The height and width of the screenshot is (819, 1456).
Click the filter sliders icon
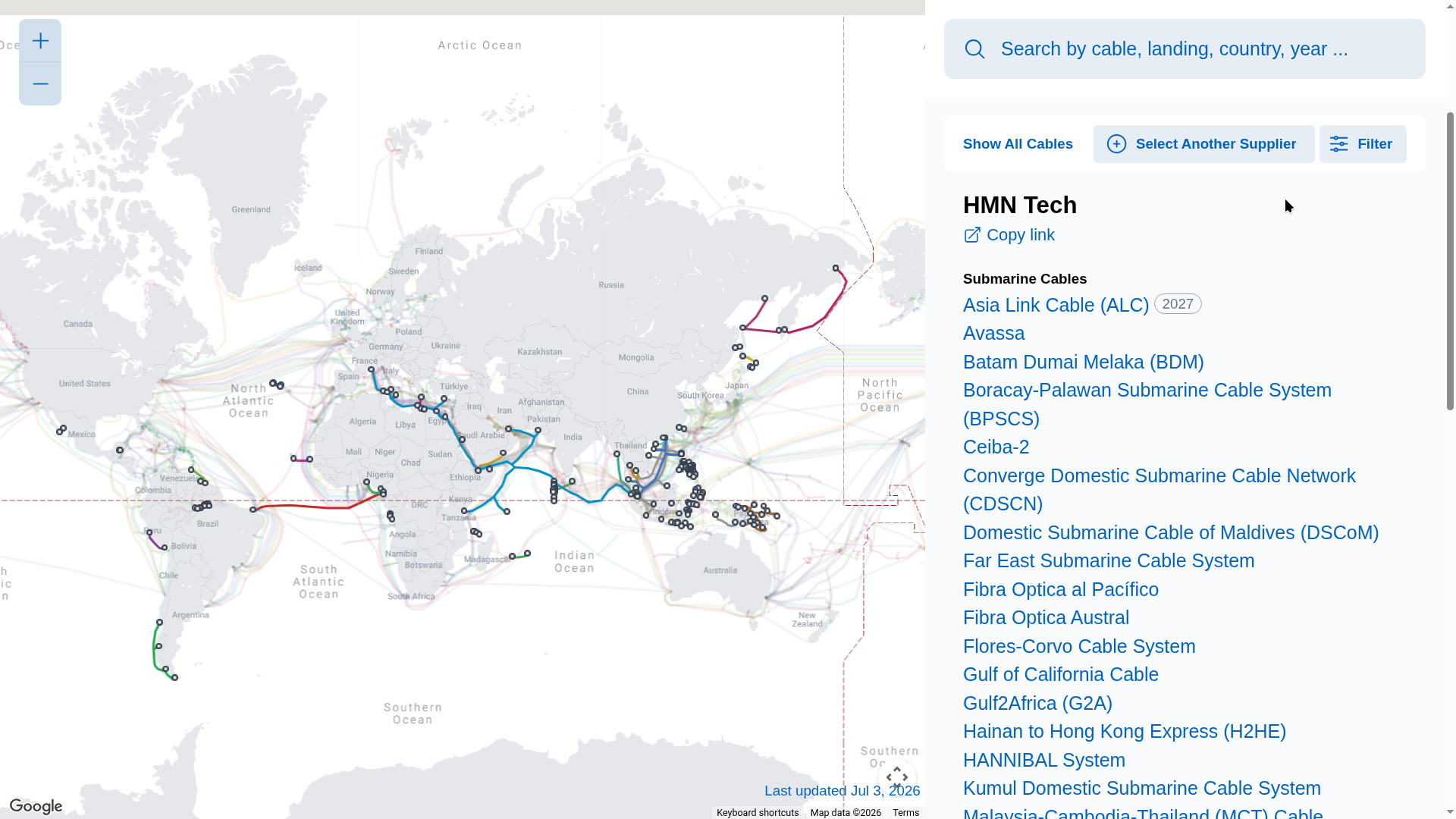(x=1338, y=144)
